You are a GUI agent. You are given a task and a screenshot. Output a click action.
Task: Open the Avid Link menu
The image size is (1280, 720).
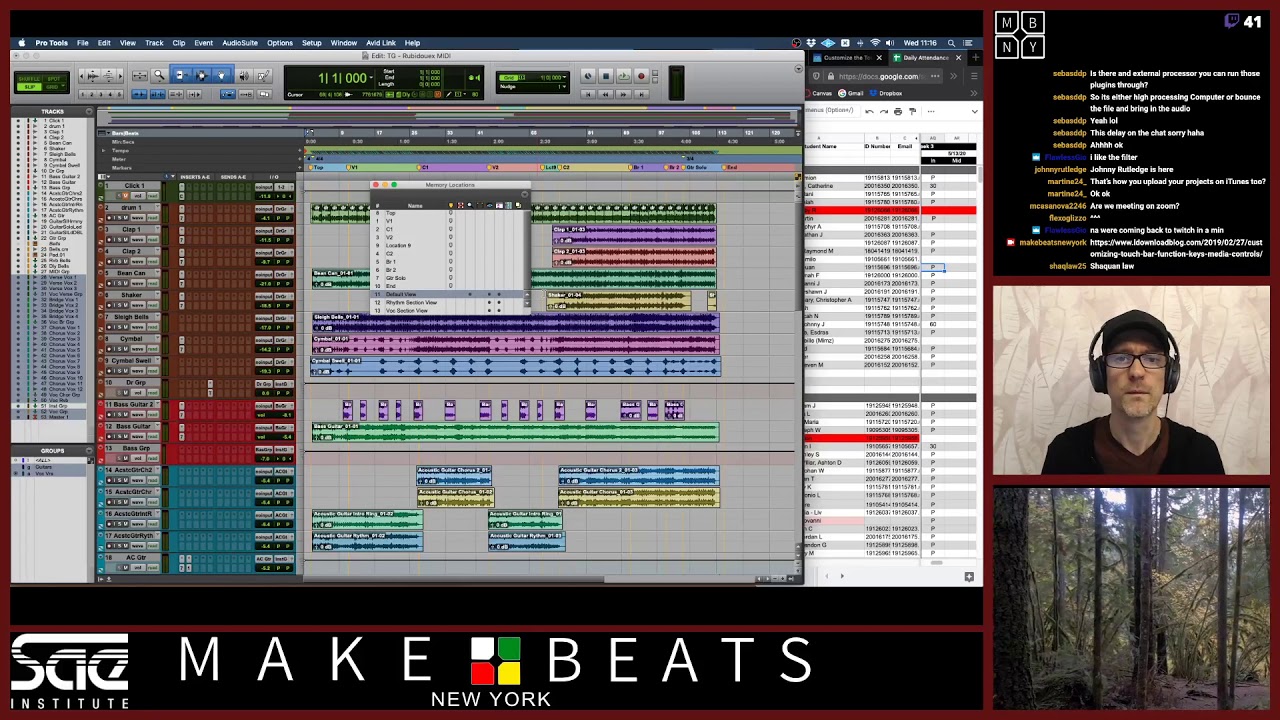(381, 43)
